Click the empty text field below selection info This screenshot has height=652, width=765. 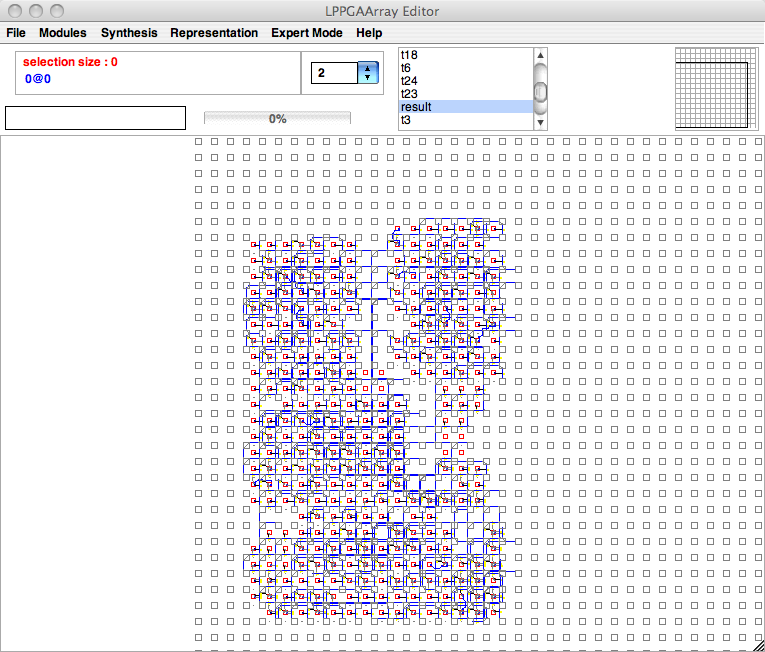95,118
